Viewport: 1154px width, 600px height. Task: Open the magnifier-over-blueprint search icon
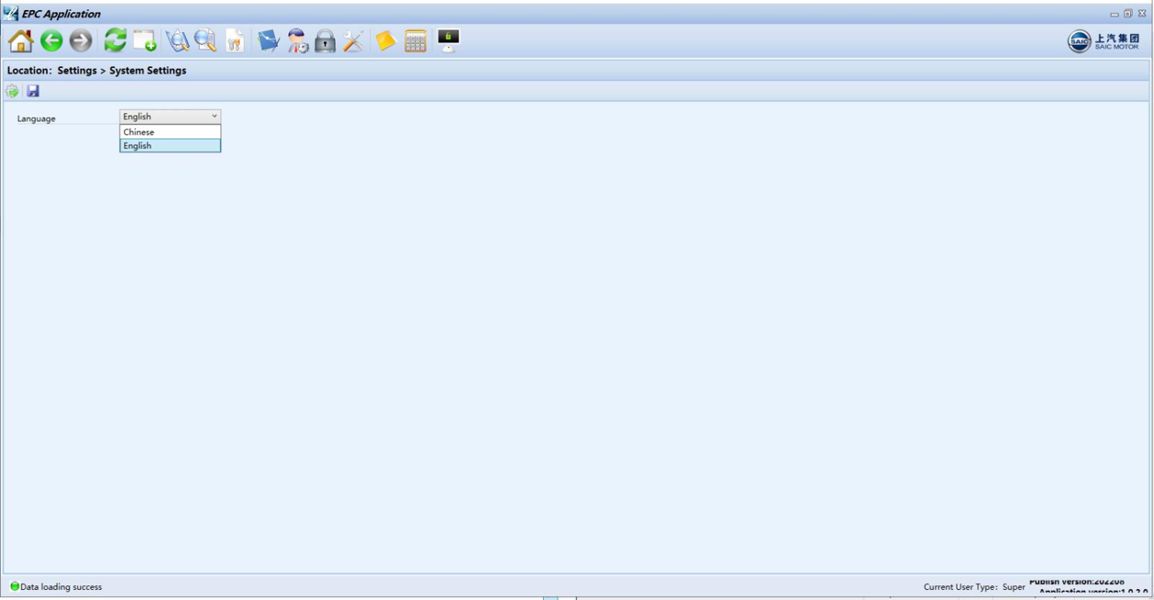click(177, 41)
